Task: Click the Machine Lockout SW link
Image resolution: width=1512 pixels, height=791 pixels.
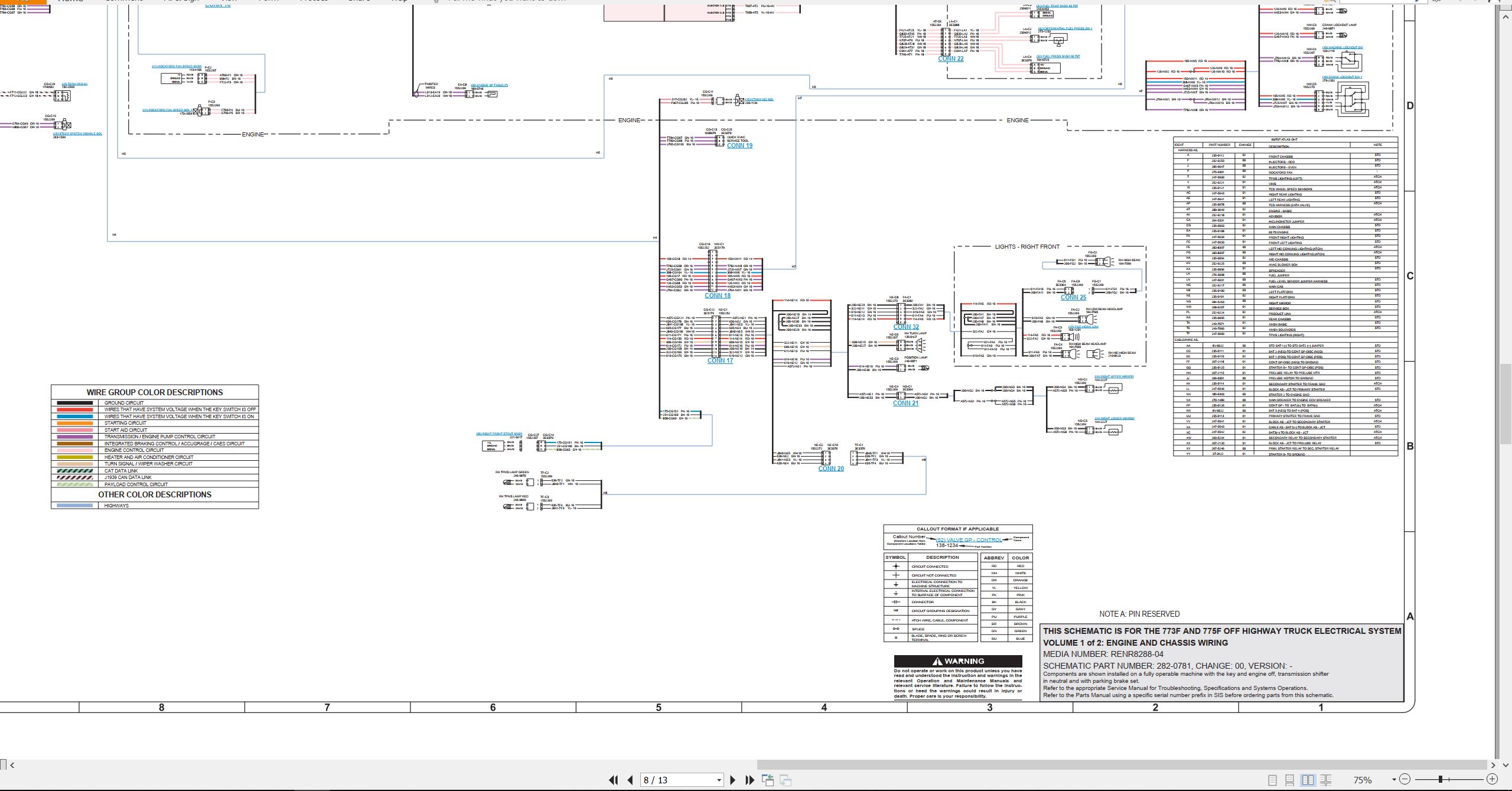Action: click(1342, 47)
